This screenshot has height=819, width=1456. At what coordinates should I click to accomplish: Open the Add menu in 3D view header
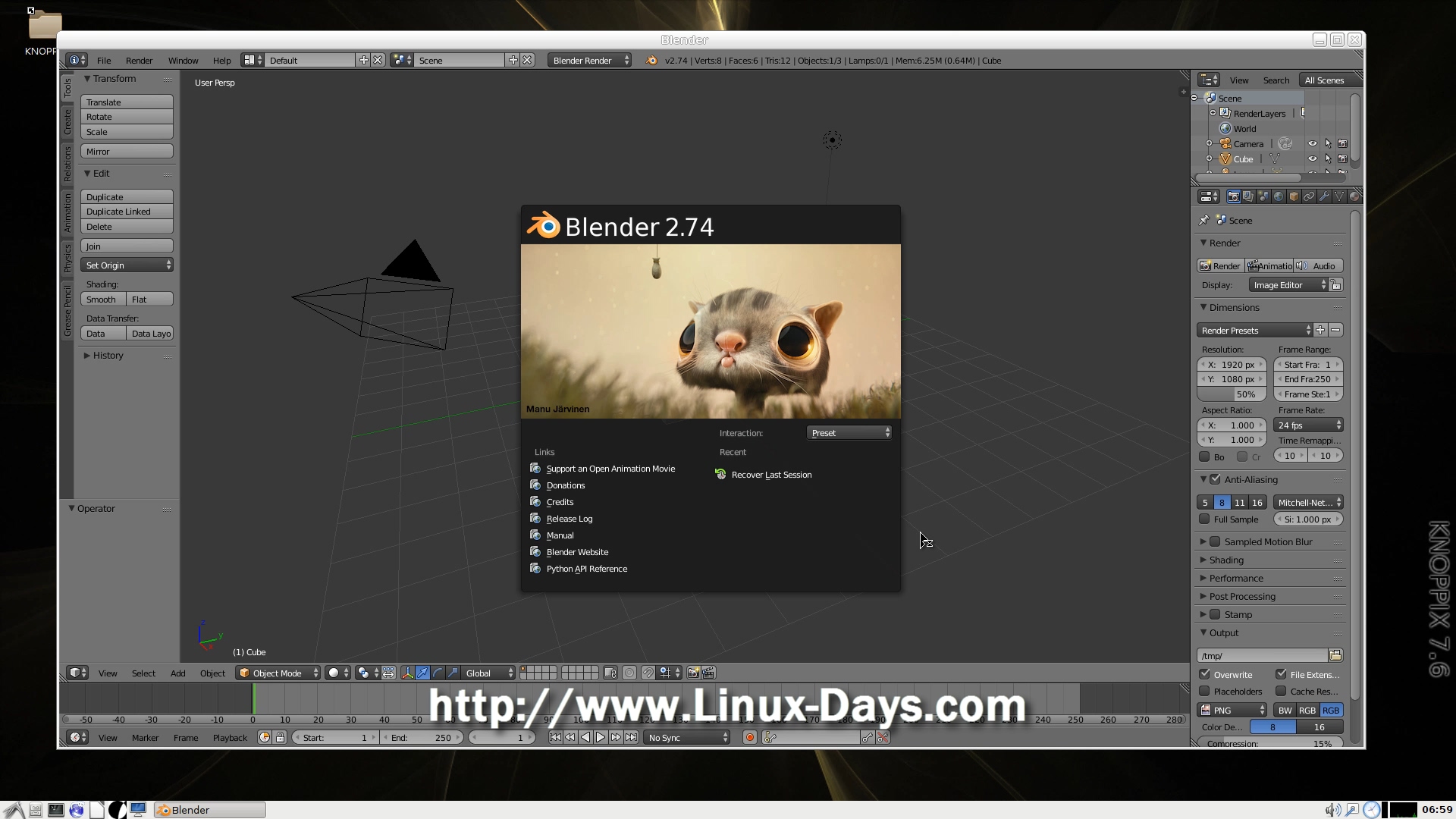click(x=177, y=673)
